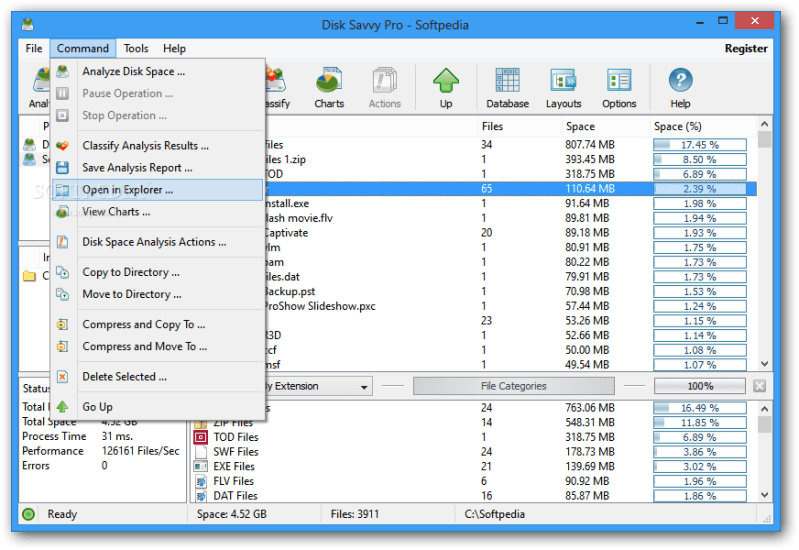Click the EXE Files category icon

pos(201,466)
